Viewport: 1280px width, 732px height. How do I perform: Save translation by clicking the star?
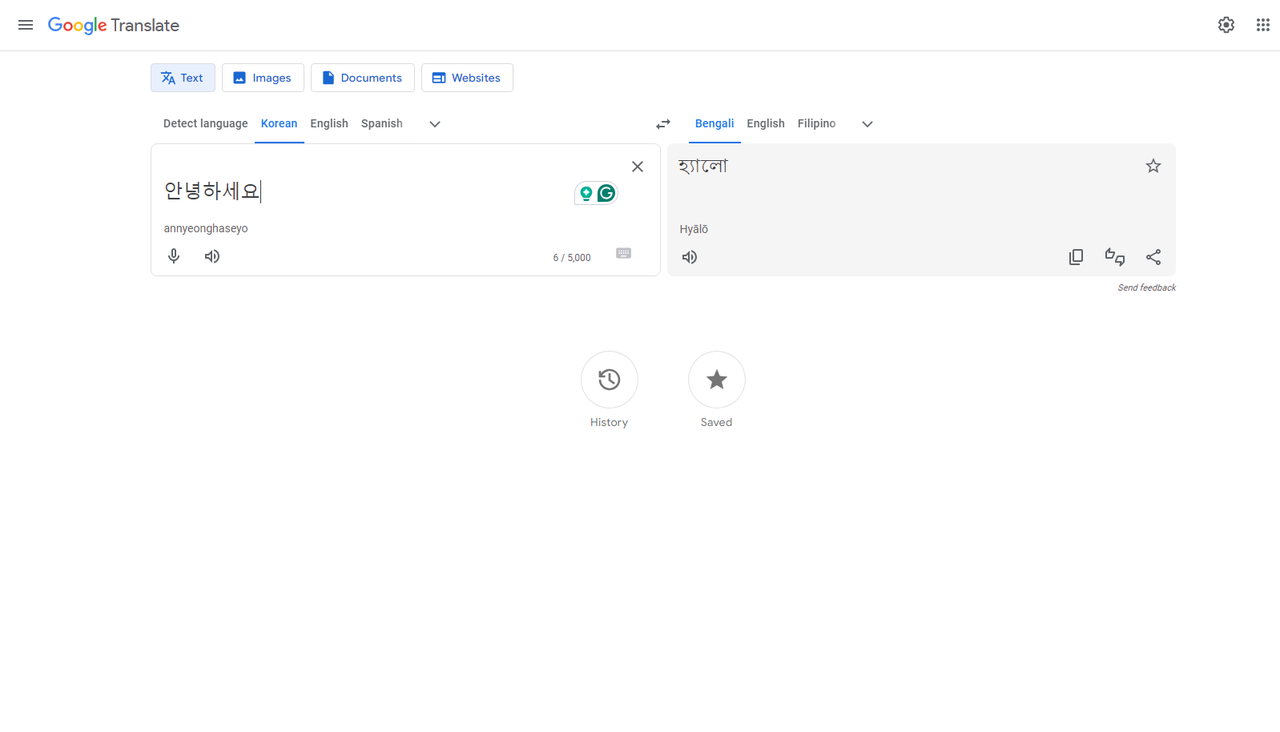pos(1153,165)
